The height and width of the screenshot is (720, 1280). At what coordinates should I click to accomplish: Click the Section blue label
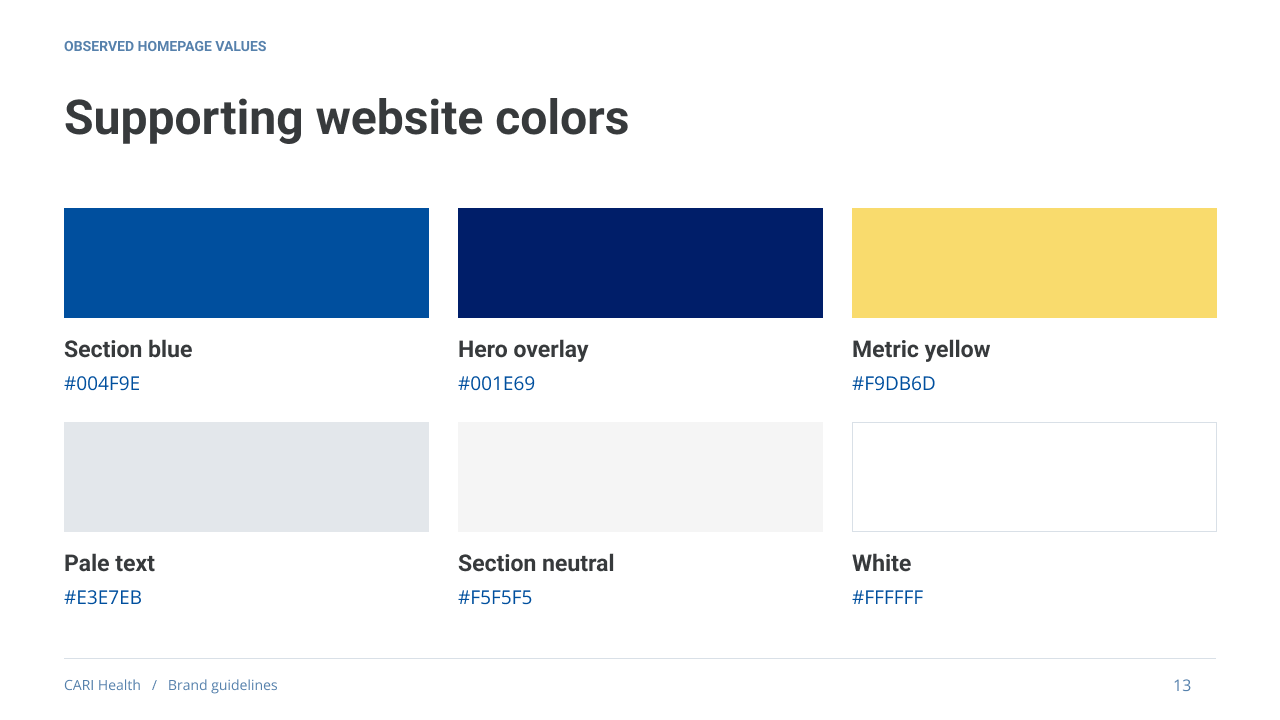(128, 349)
